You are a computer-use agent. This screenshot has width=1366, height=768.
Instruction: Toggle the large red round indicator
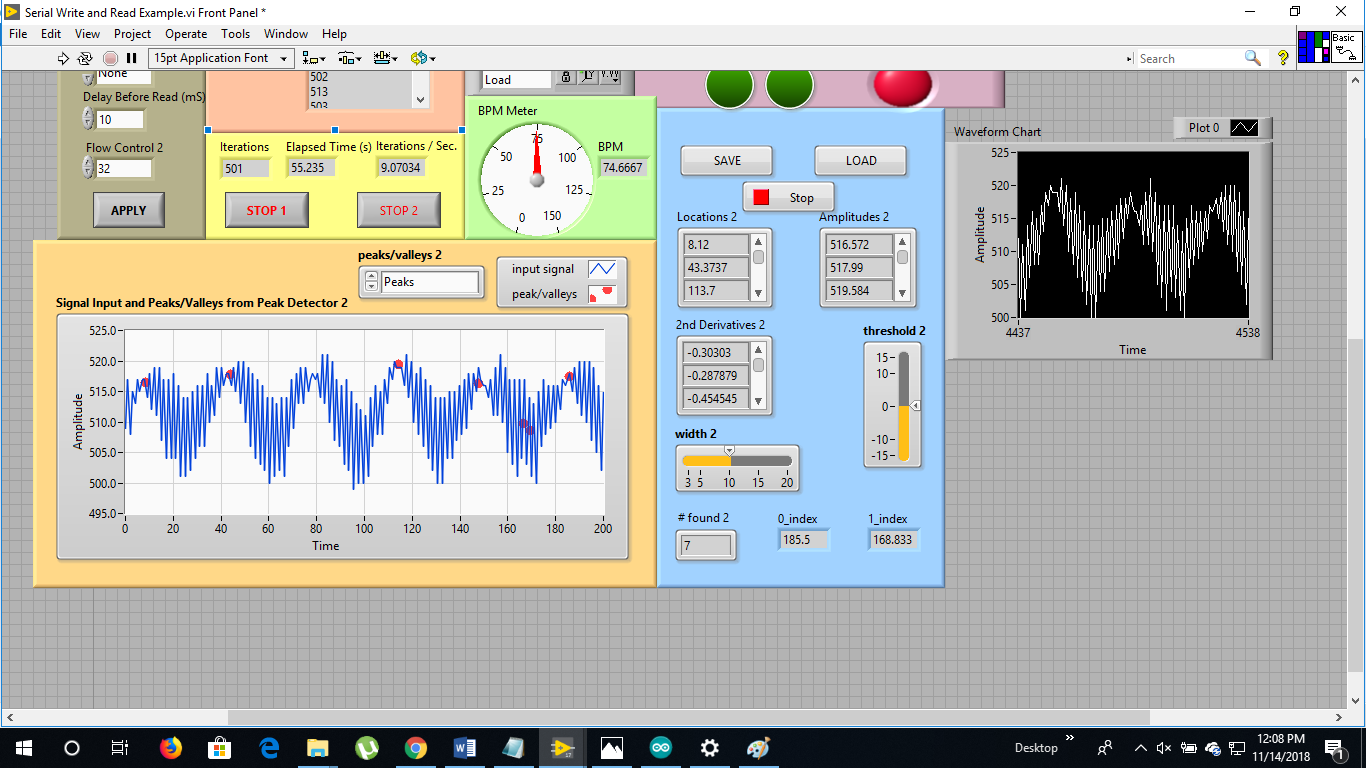coord(902,87)
